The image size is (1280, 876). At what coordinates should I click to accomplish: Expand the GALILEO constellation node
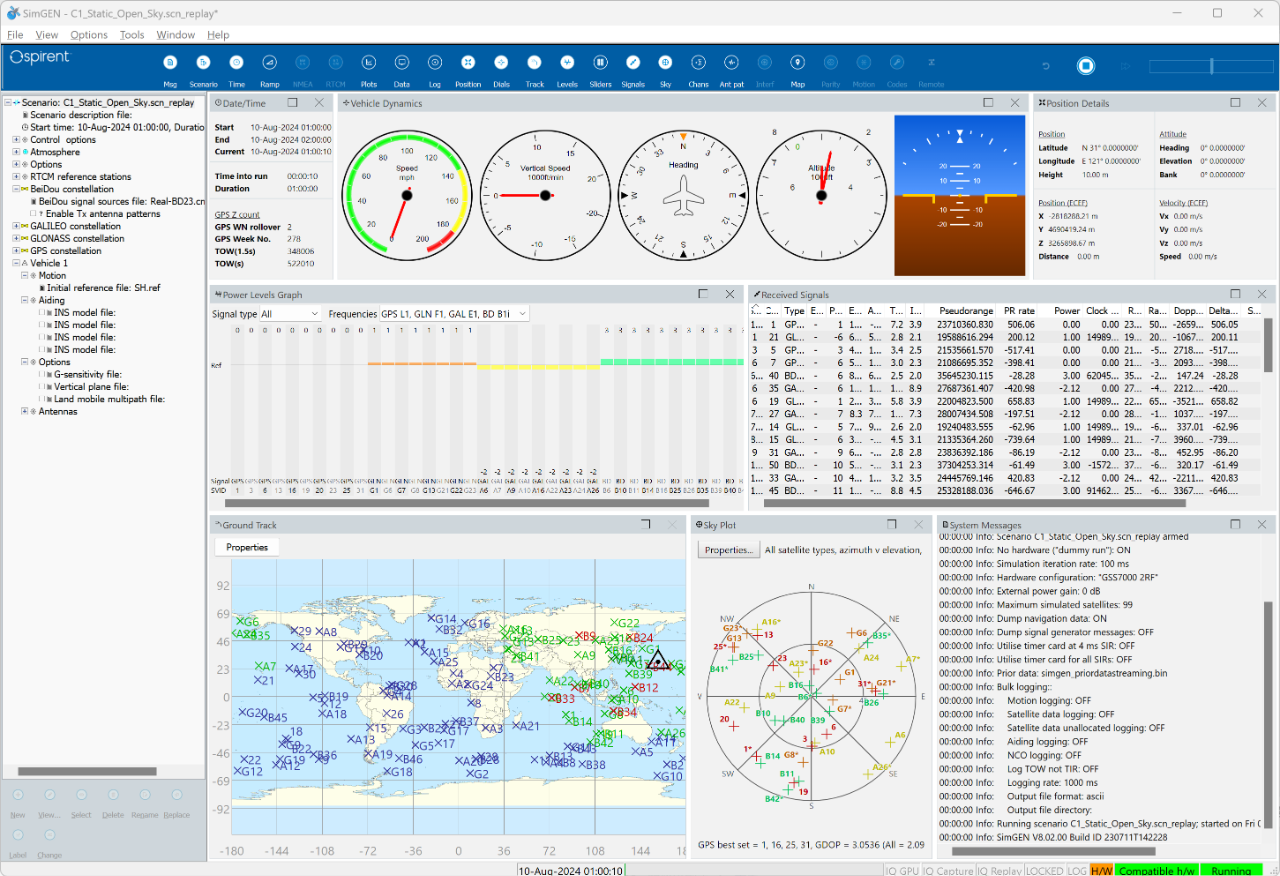point(15,226)
